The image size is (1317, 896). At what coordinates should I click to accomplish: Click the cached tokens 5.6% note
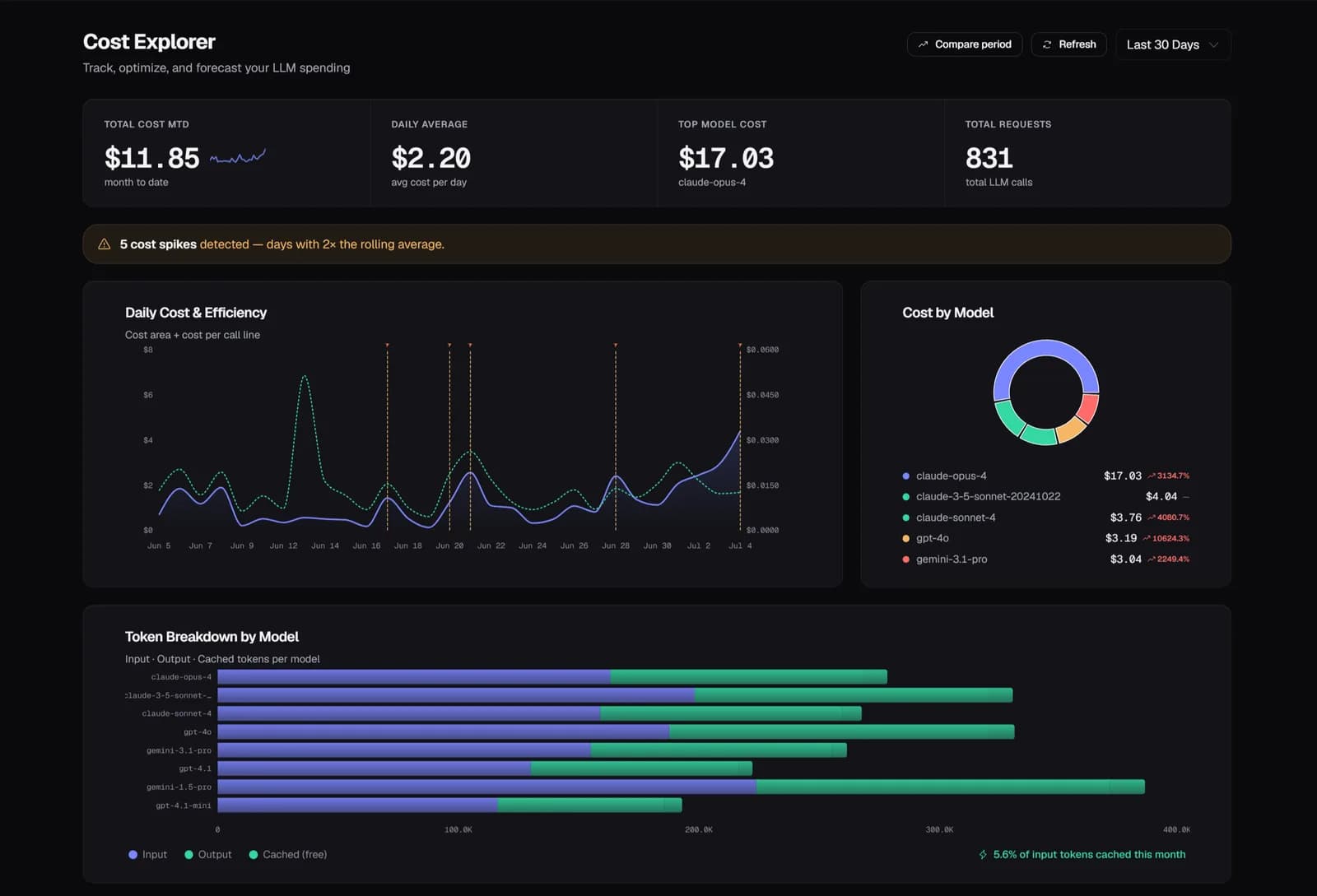pos(1089,855)
